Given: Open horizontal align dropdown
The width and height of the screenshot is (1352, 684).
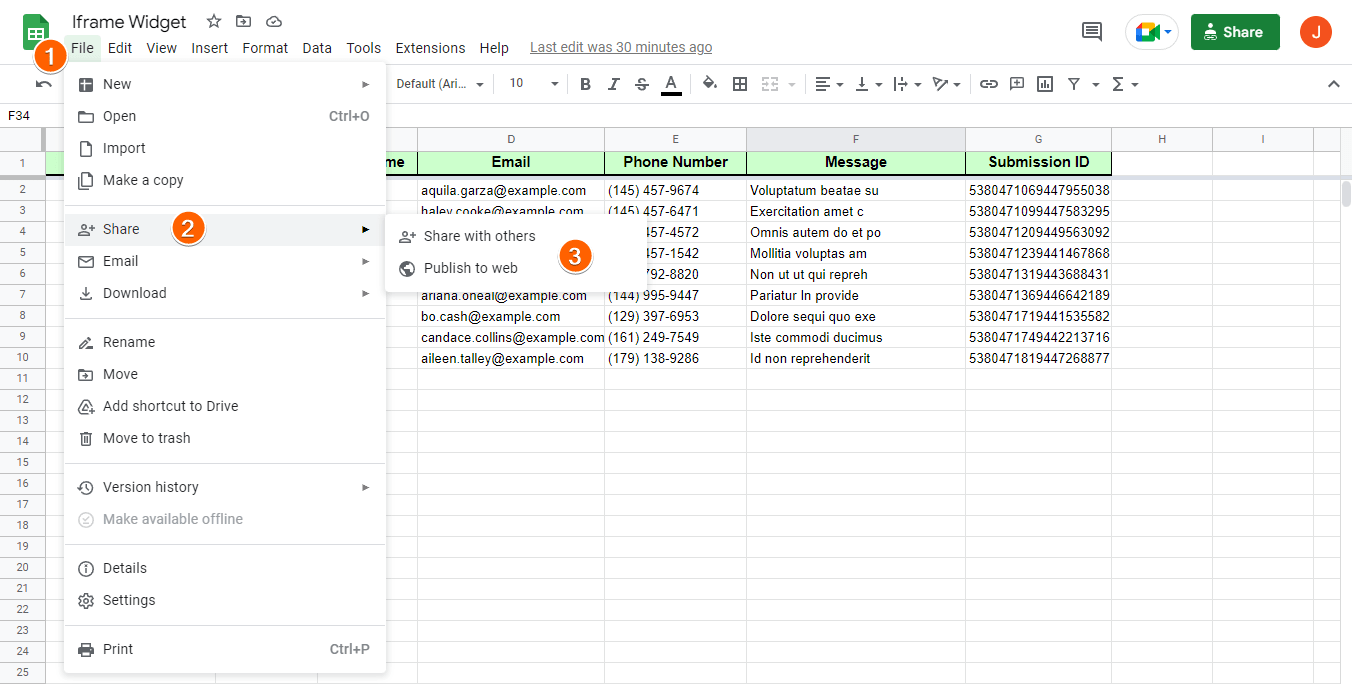Looking at the screenshot, I should coord(829,84).
